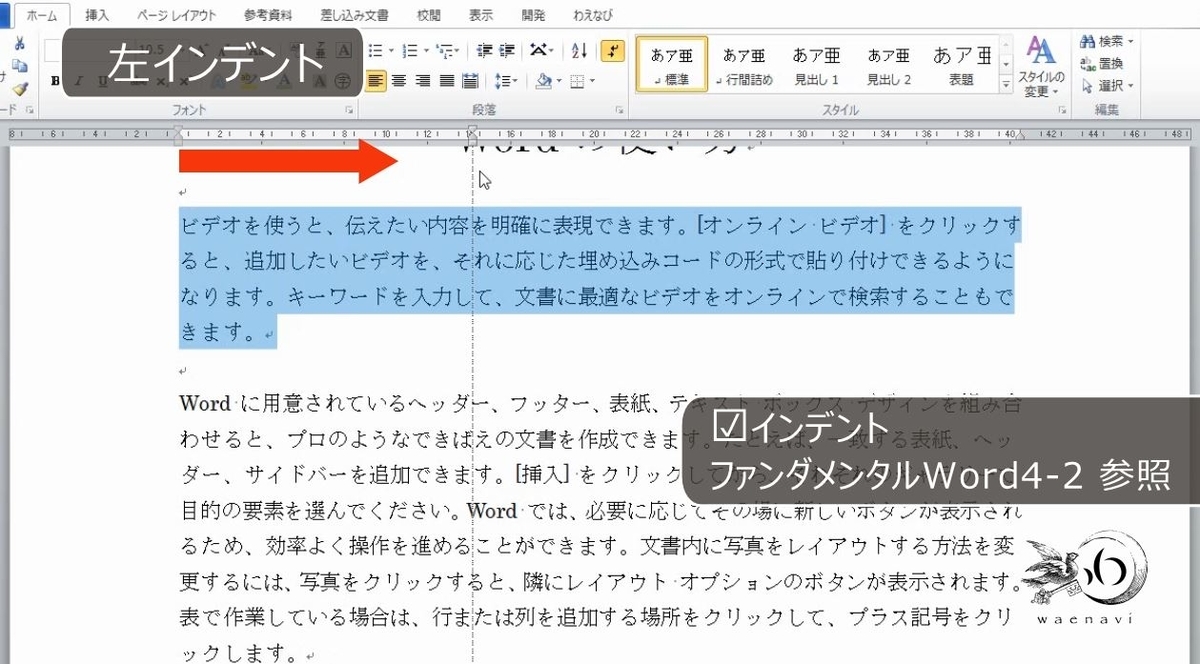Increase the paragraph indent
Viewport: 1200px width, 664px height.
pos(507,50)
